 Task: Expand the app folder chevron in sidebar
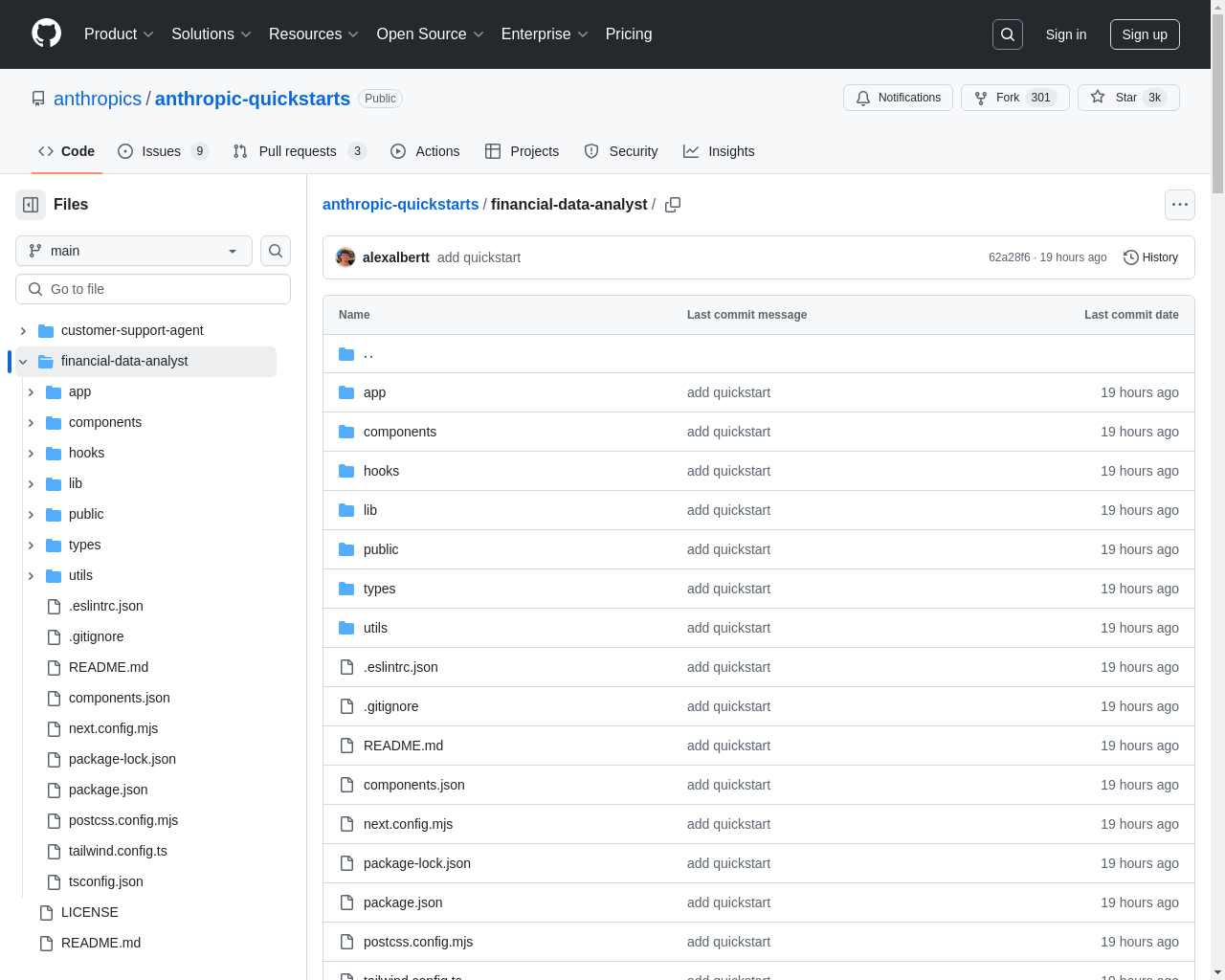tap(31, 391)
